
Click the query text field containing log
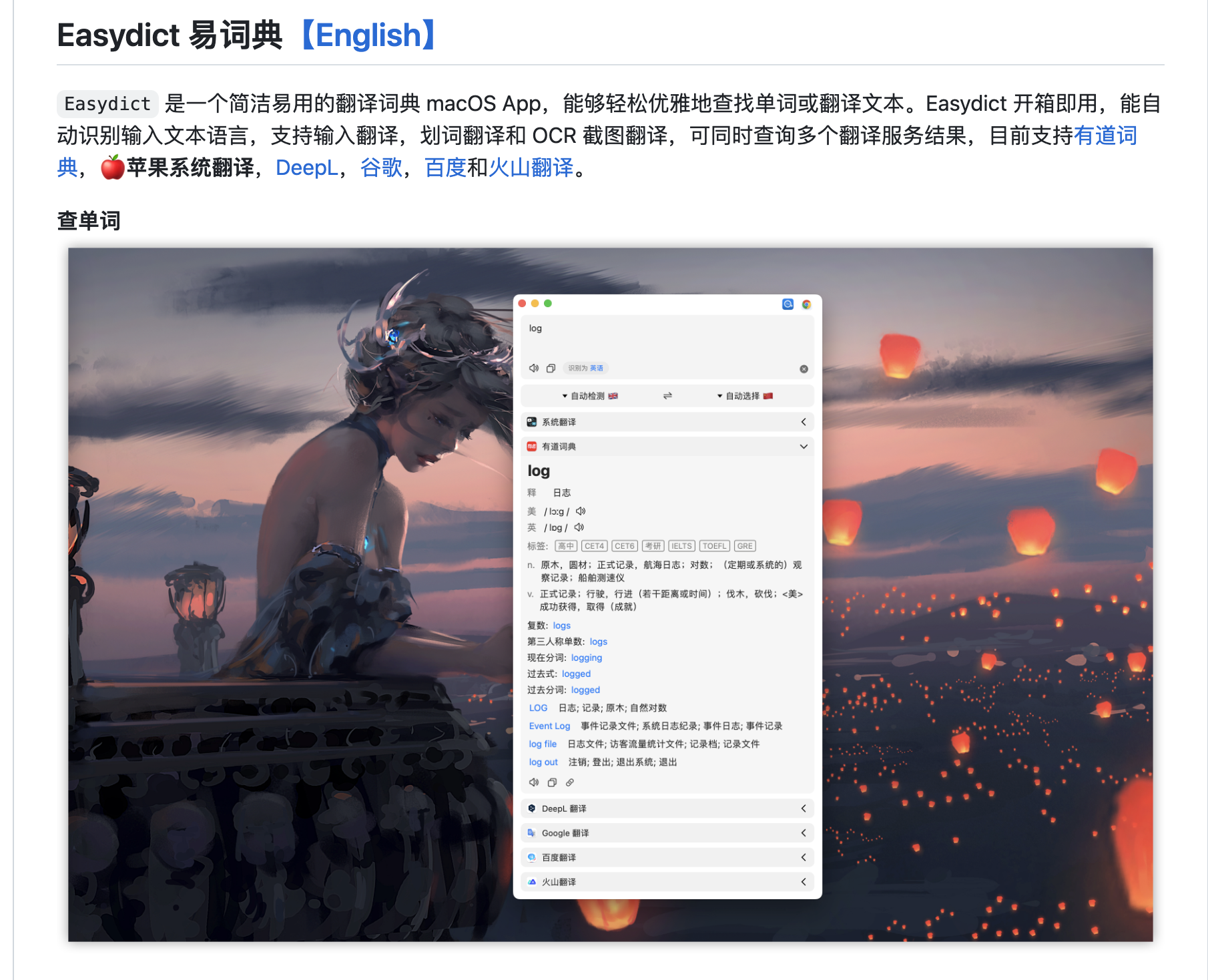tap(666, 337)
